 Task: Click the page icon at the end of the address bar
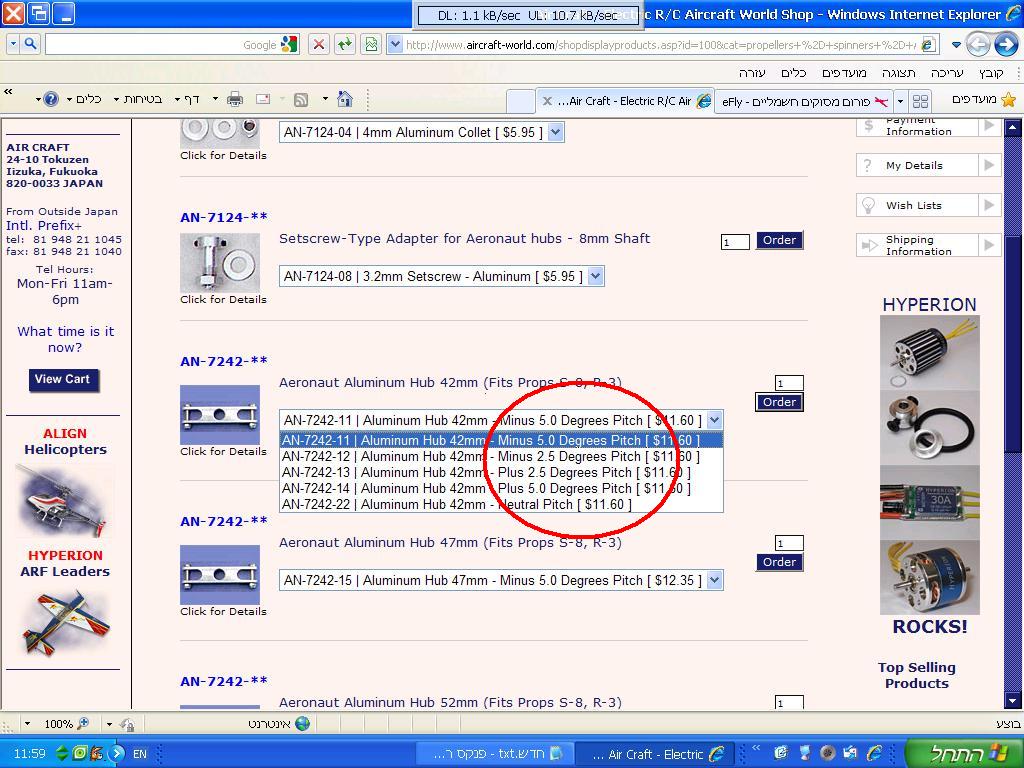tap(927, 44)
